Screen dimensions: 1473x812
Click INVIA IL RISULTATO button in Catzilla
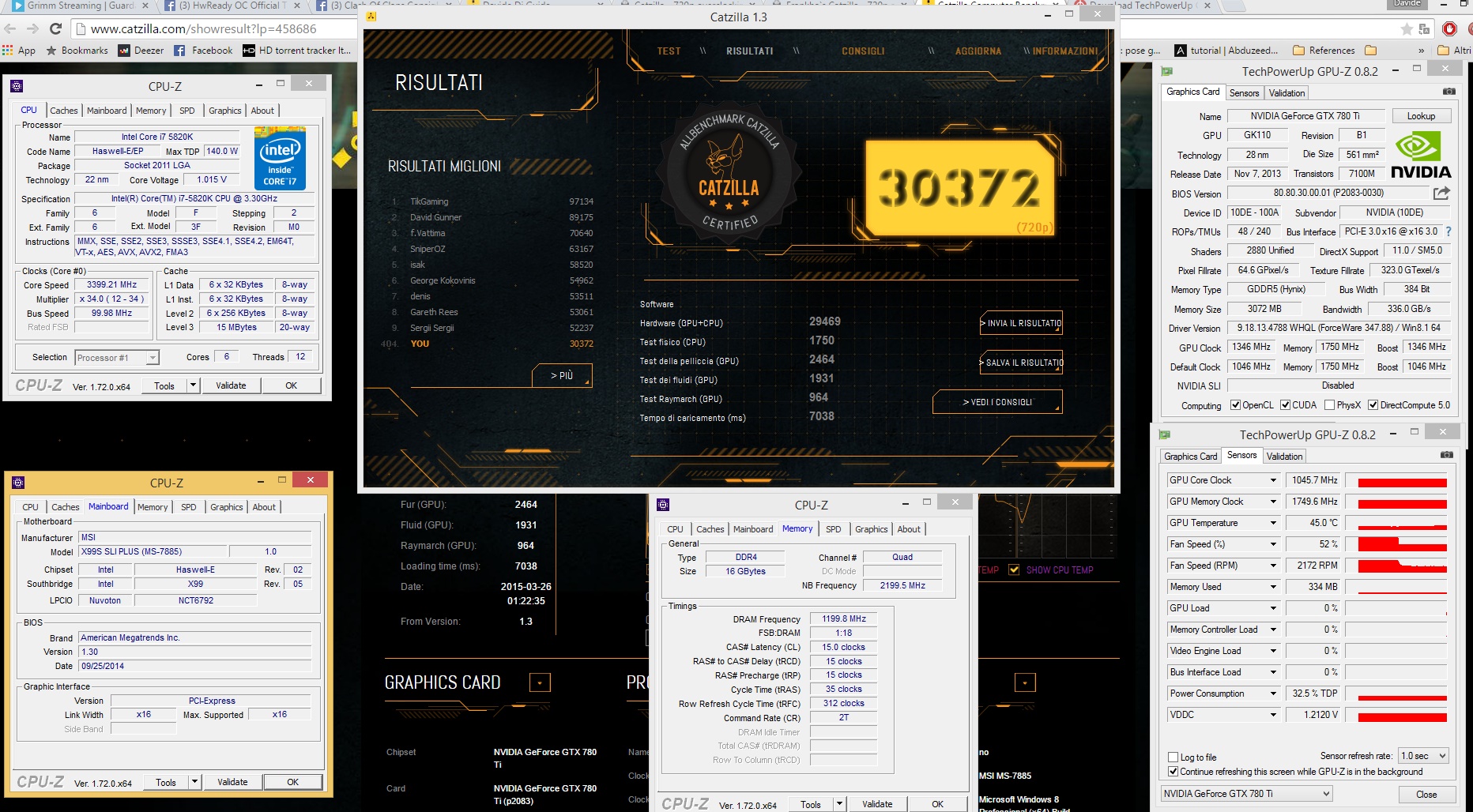click(x=1021, y=323)
